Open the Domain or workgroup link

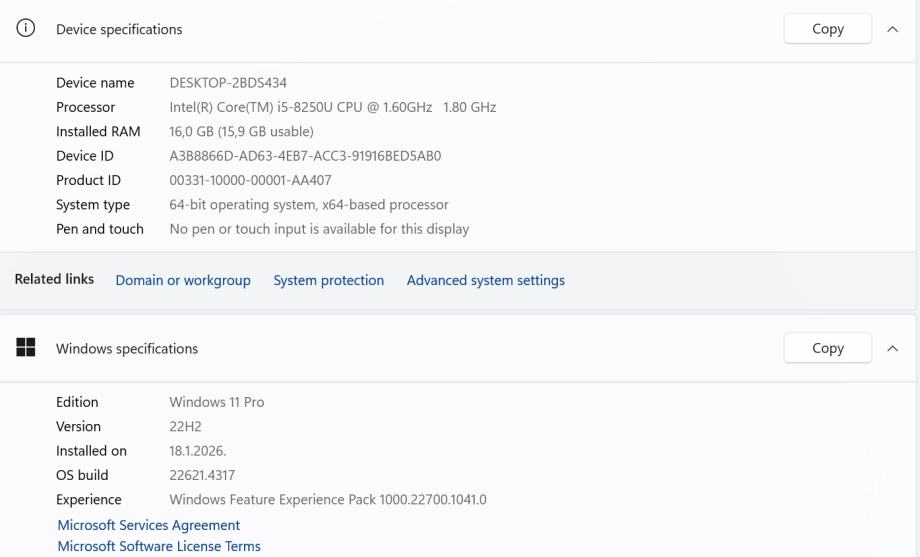point(183,280)
